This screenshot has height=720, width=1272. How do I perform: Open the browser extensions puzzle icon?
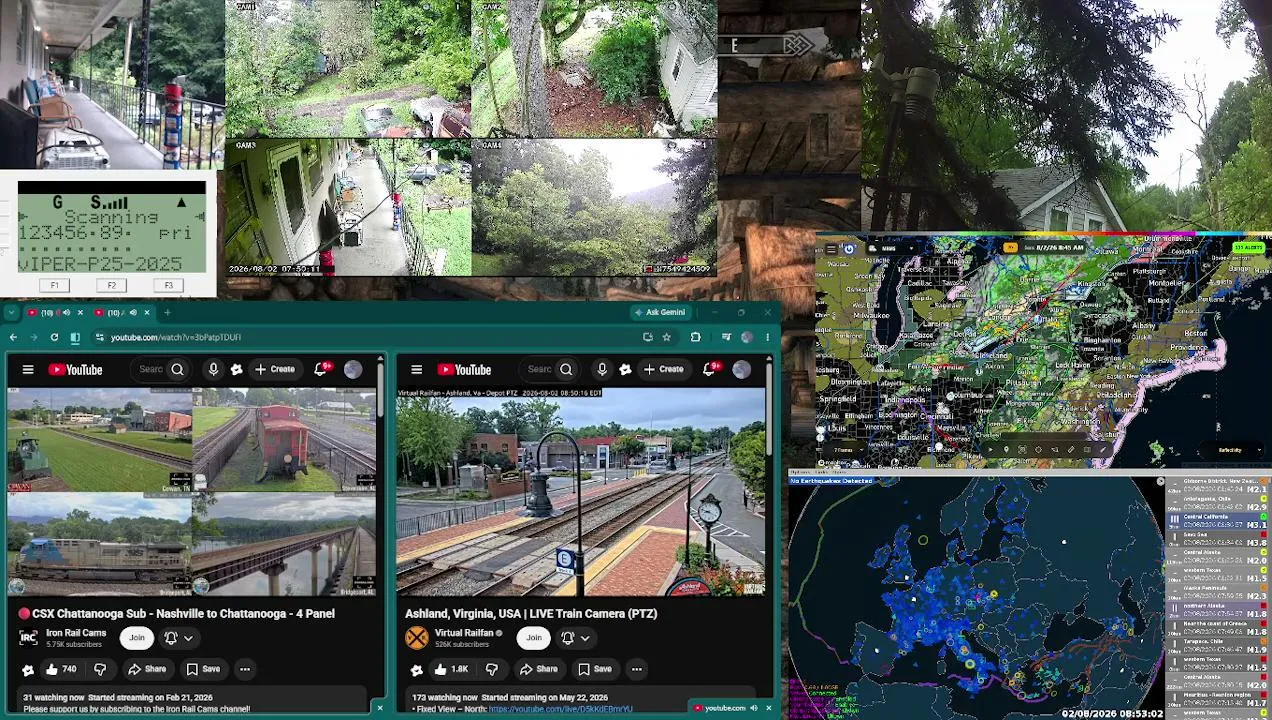tap(695, 337)
